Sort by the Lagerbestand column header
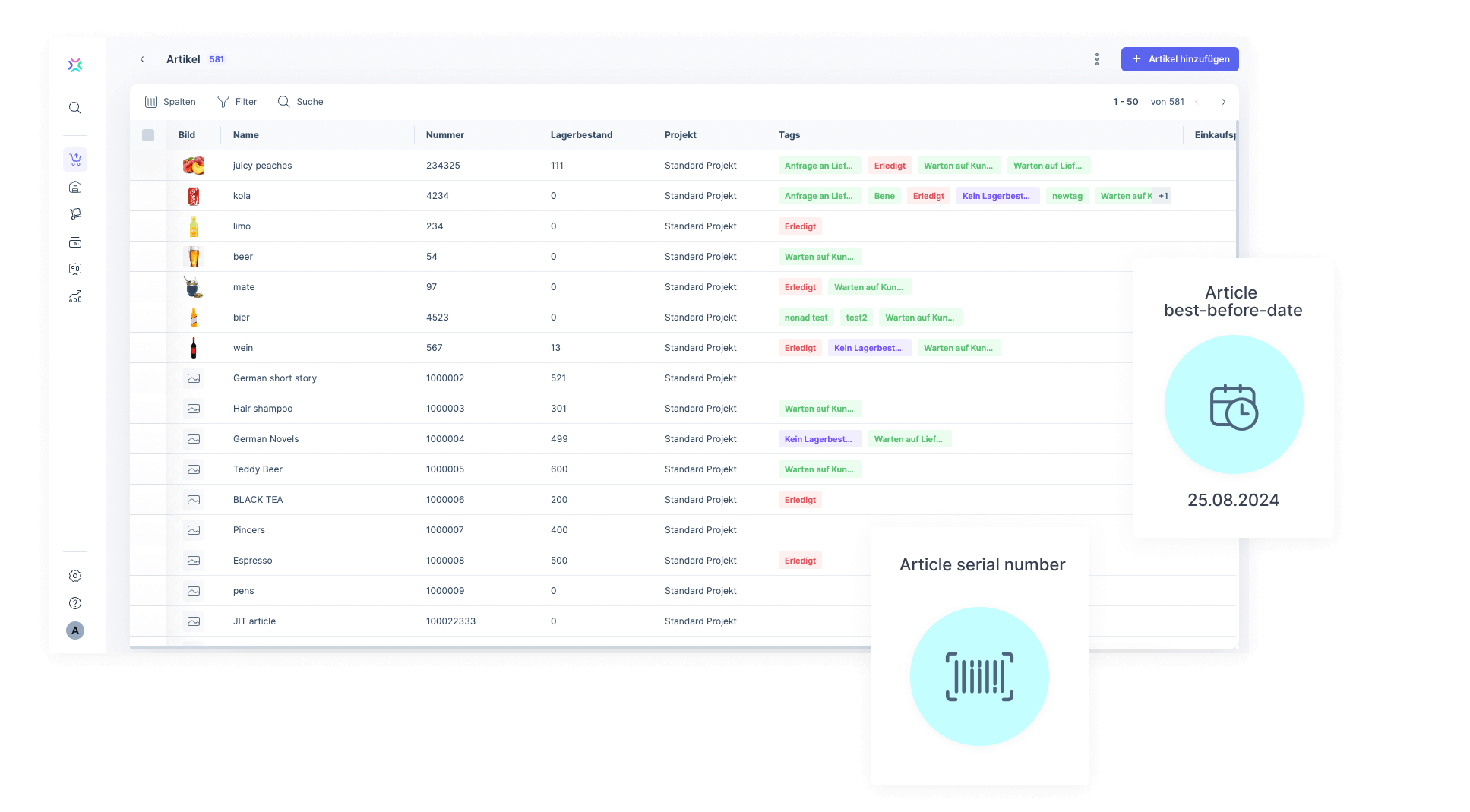Viewport: 1470px width, 812px height. point(582,135)
